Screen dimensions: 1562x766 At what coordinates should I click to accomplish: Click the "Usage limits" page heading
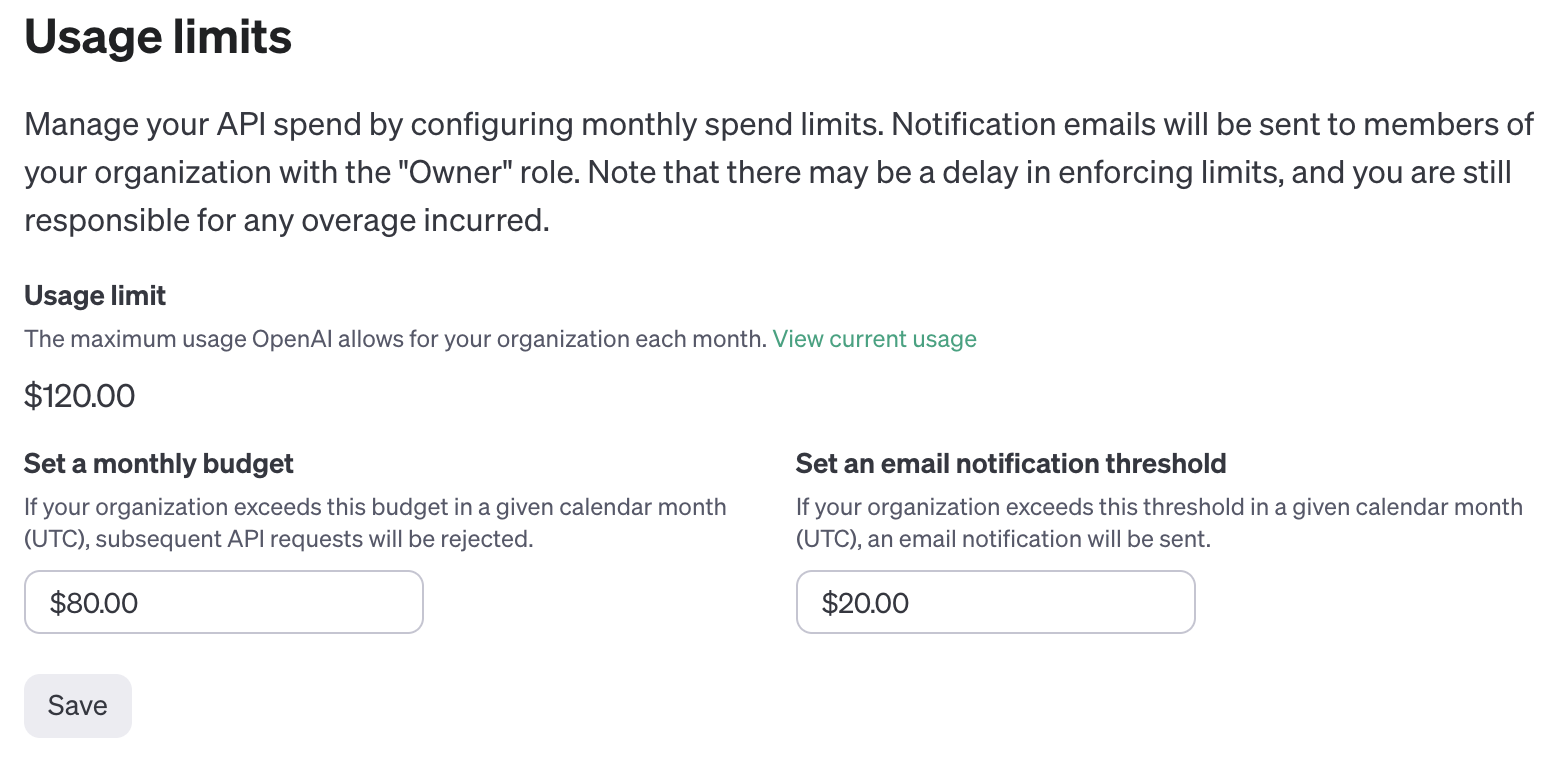(158, 37)
